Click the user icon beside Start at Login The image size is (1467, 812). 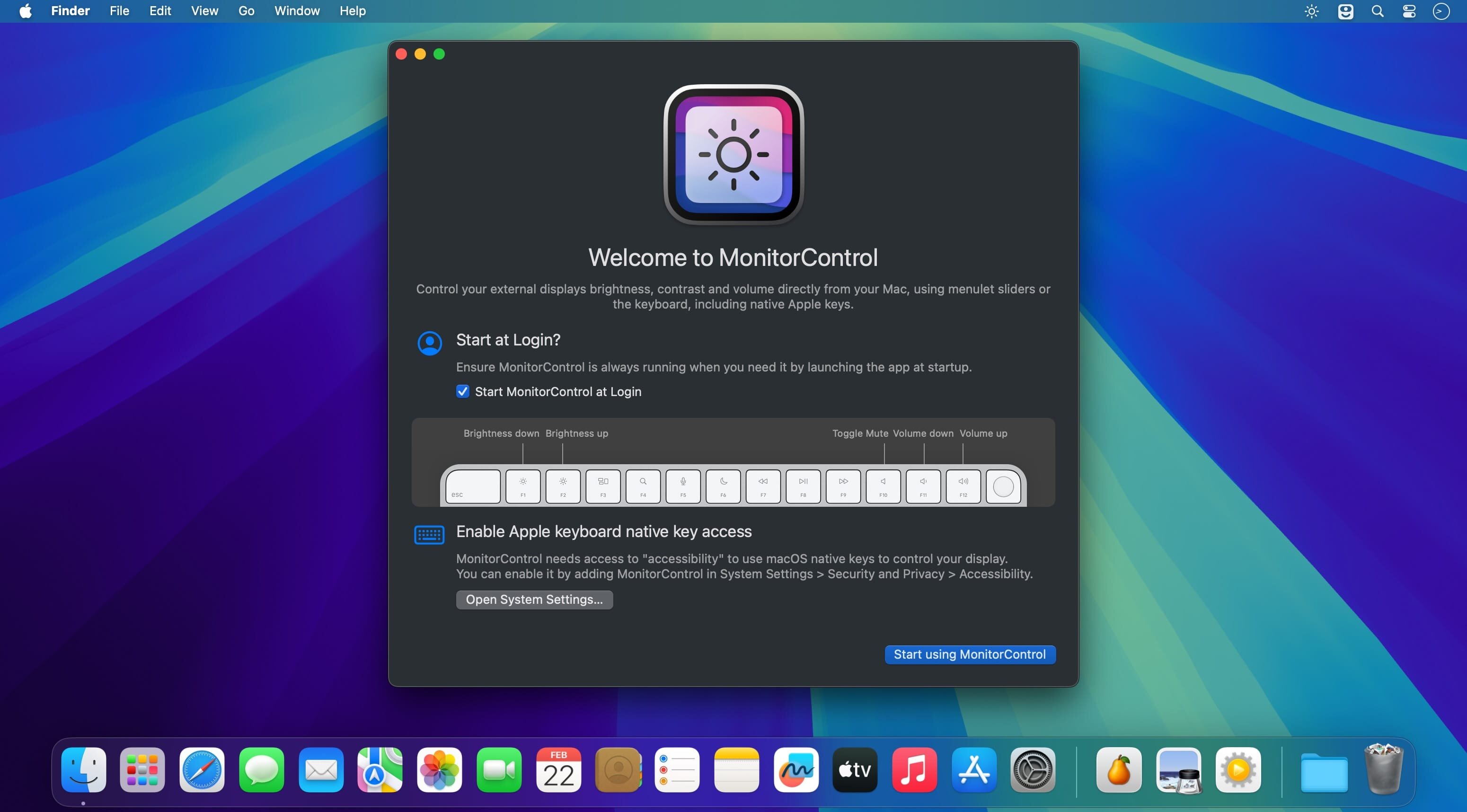pos(429,344)
